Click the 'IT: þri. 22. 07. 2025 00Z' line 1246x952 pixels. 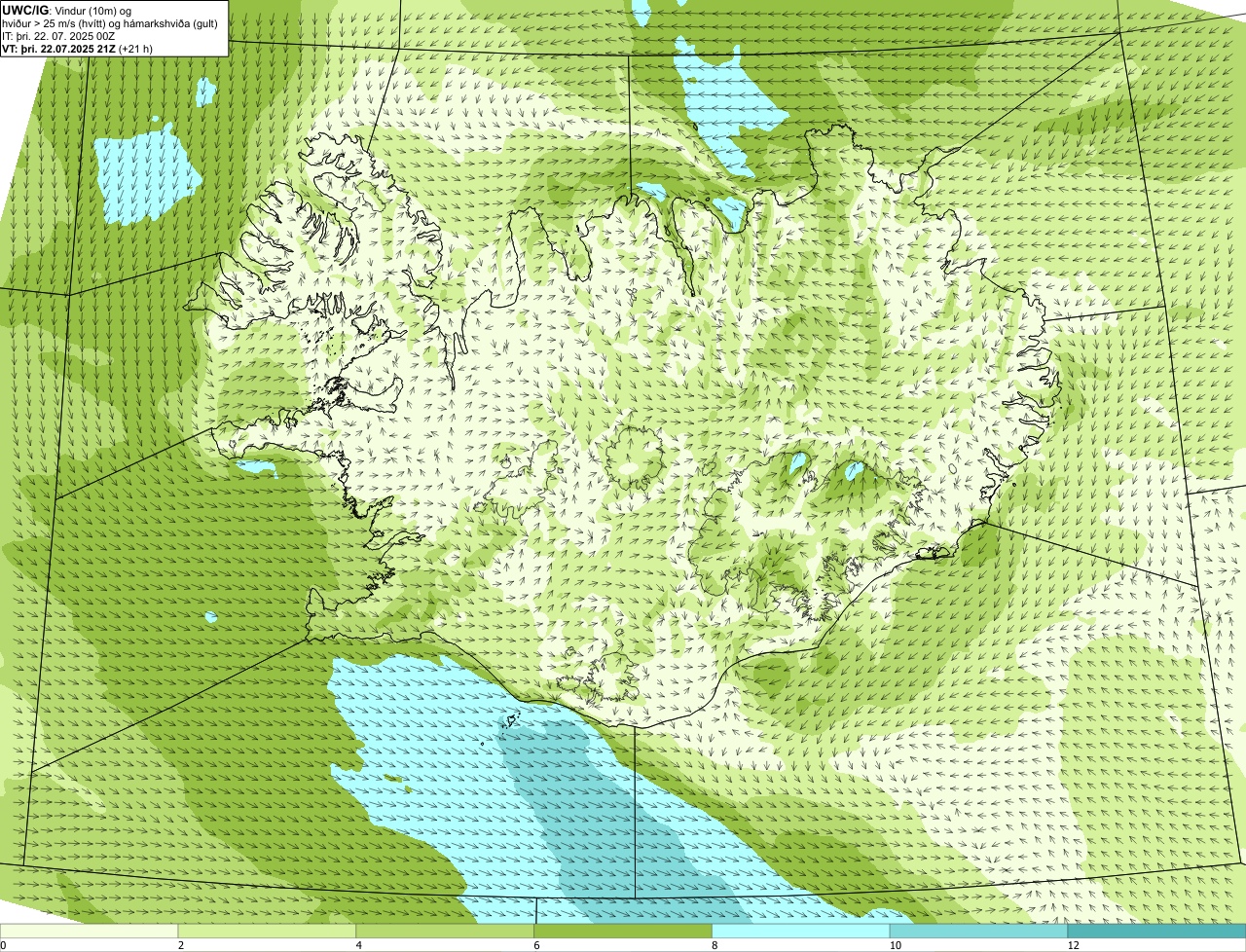[57, 35]
